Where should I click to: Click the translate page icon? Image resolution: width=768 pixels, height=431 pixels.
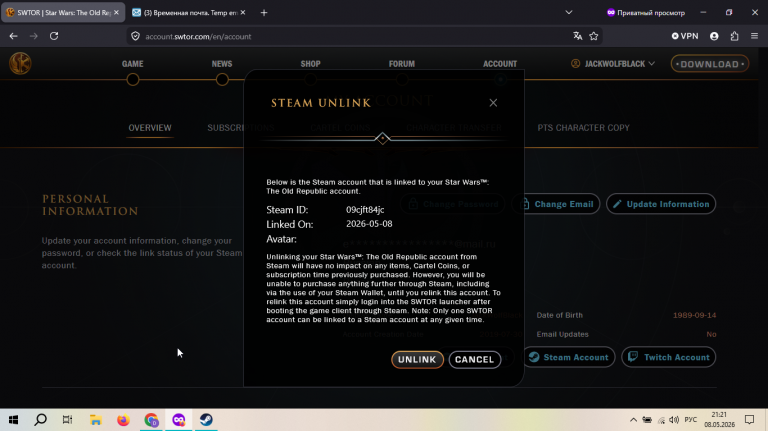tap(578, 36)
